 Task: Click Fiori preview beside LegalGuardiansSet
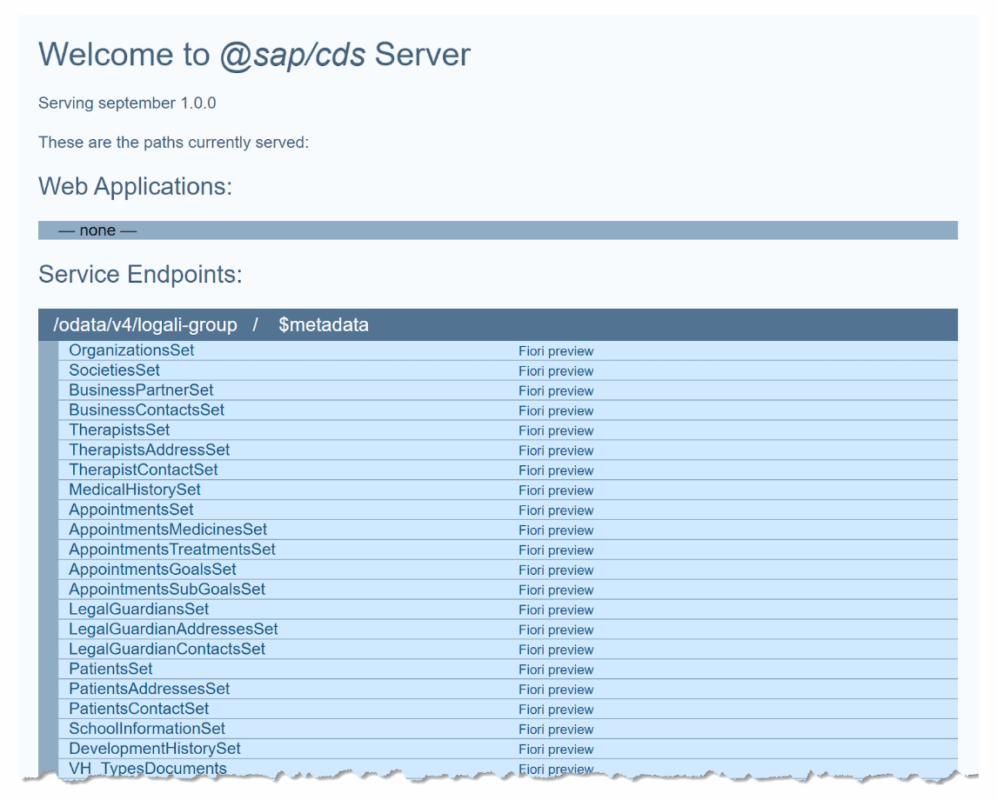(x=556, y=610)
